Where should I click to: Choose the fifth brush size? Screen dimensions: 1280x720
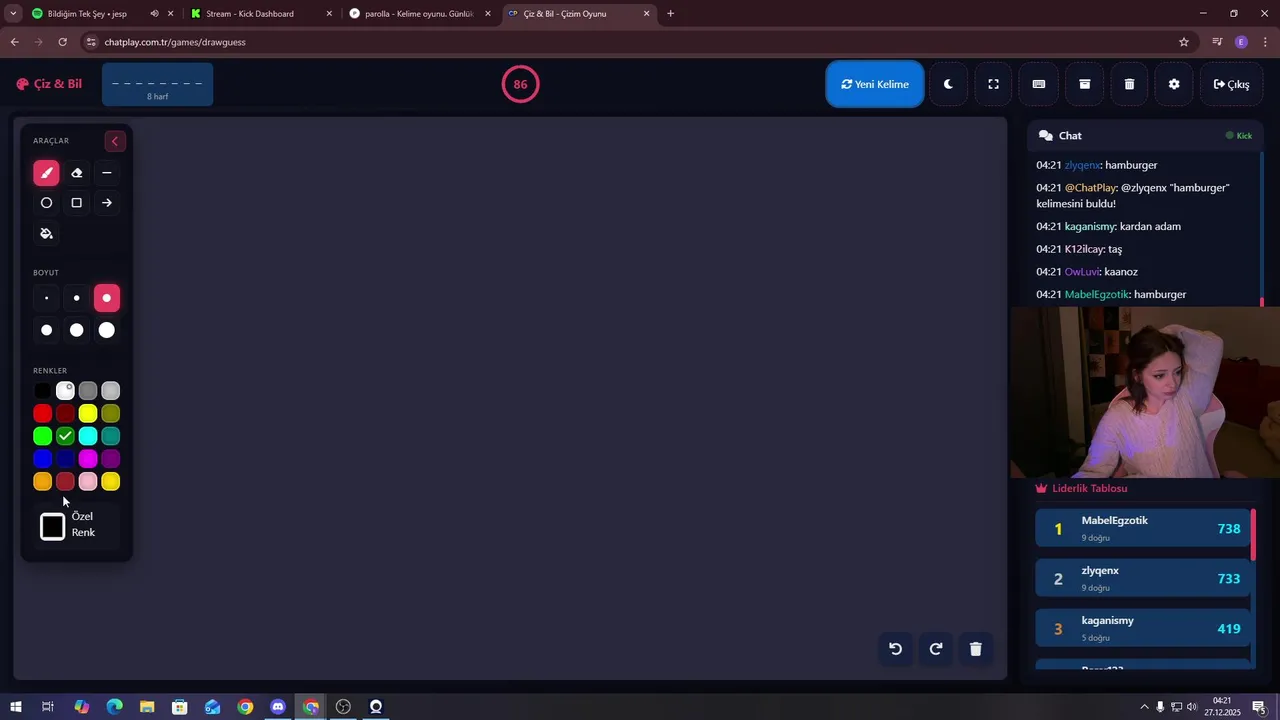(x=76, y=330)
